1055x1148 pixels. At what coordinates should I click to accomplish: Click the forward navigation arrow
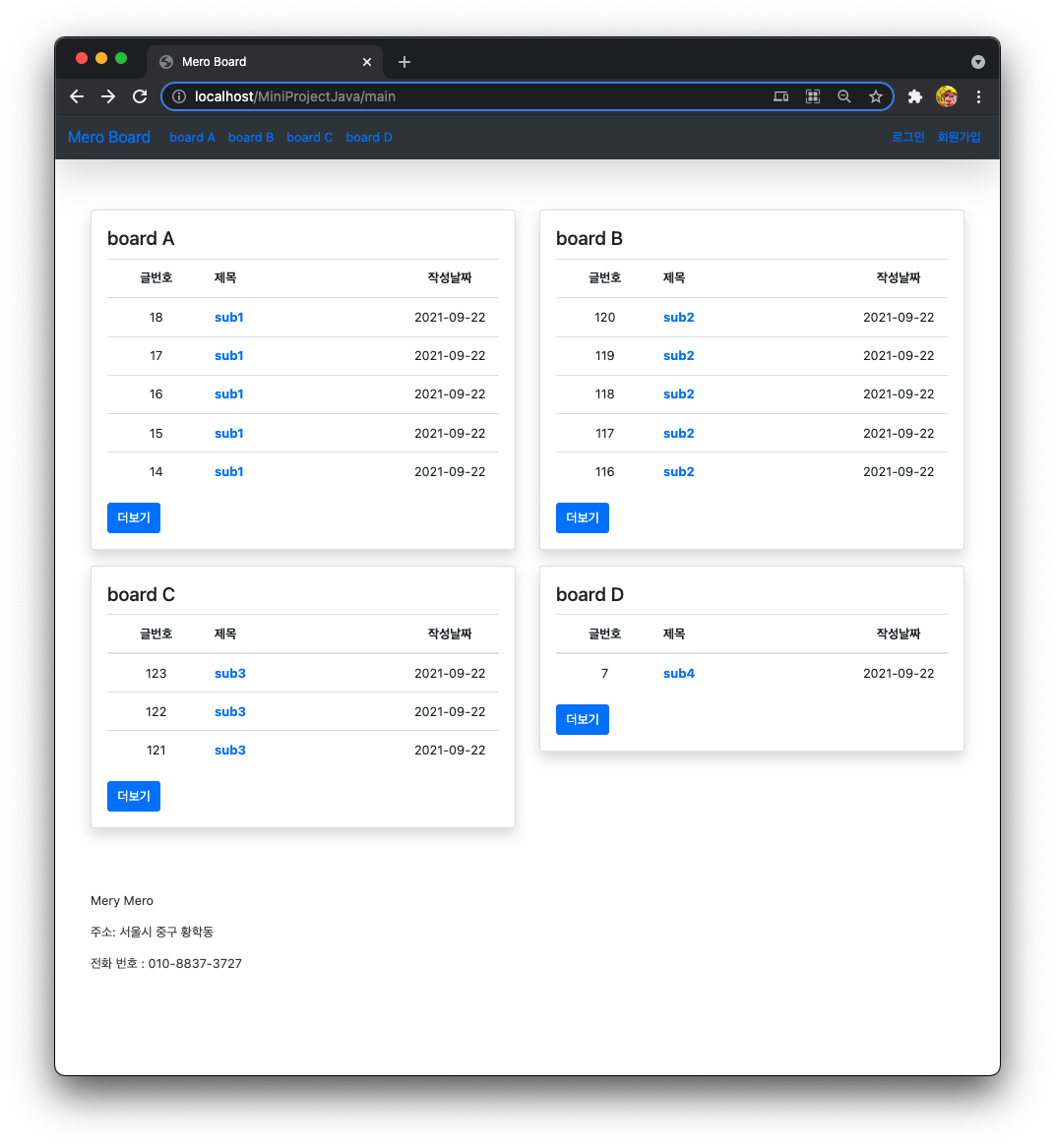tap(108, 96)
